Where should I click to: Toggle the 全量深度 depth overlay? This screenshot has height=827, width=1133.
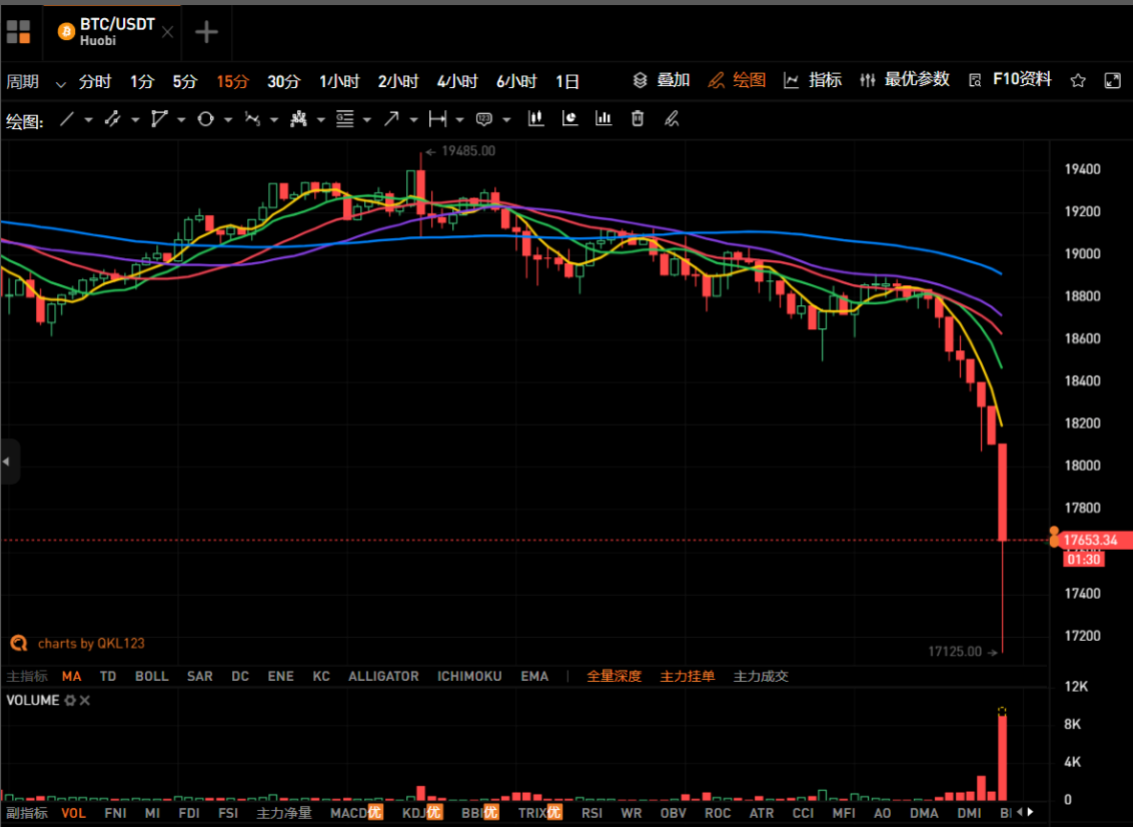pos(613,676)
